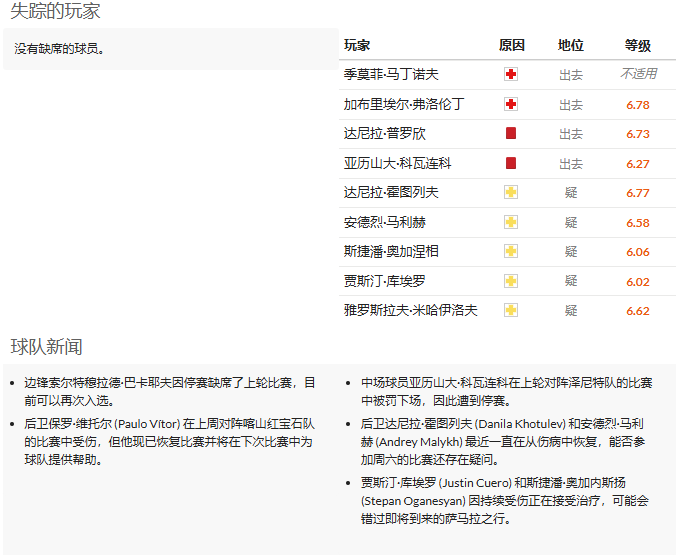Screen dimensions: 677x555
Task: Click yellow cross icon for 斯捷潘·奥加涅相
Action: pos(511,251)
